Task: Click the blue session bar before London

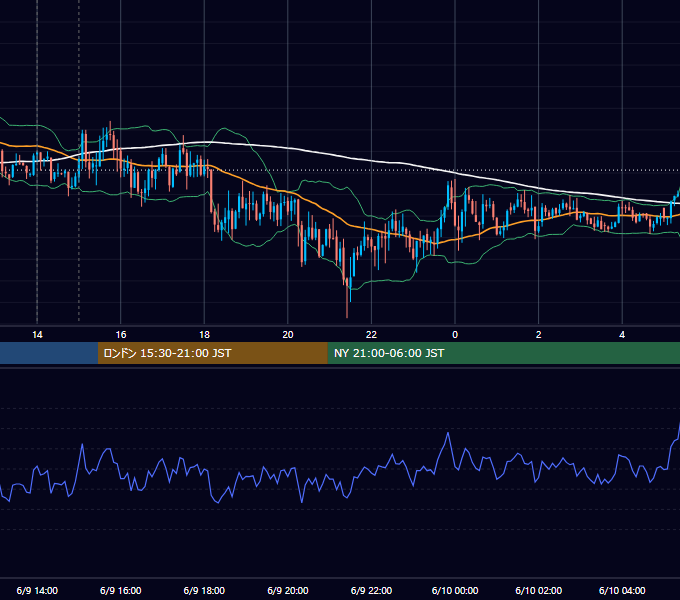Action: point(49,353)
